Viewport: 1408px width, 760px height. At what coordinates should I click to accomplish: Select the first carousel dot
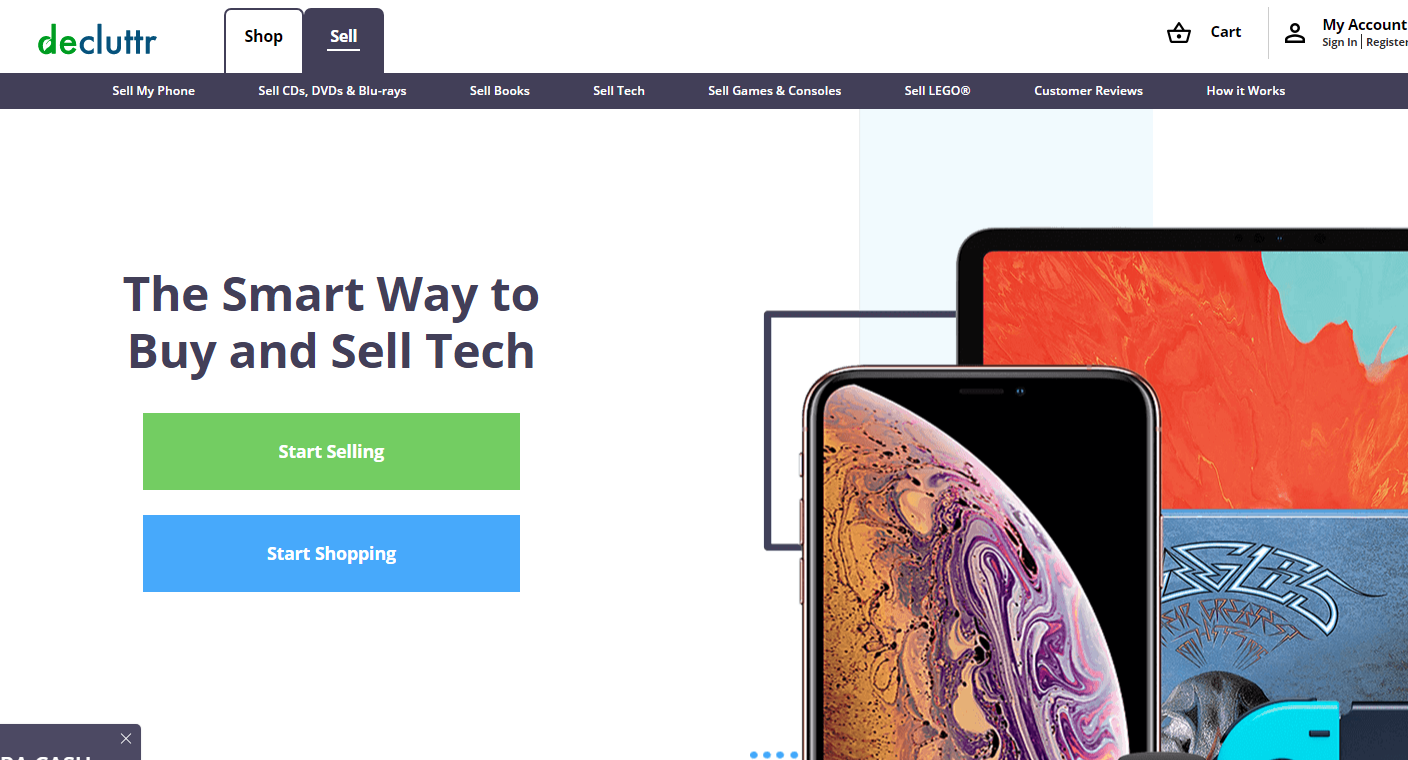tap(754, 755)
